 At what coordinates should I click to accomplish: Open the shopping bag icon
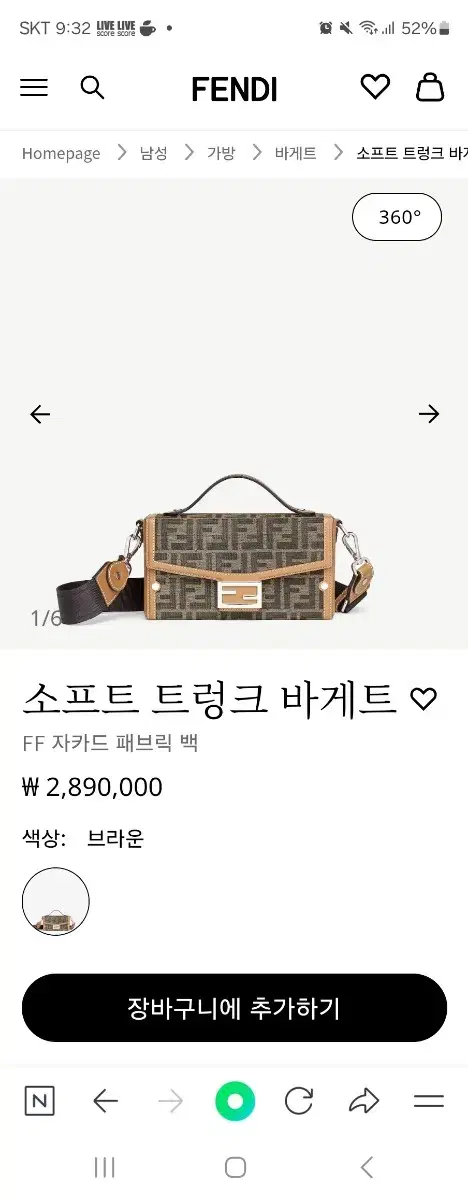click(430, 88)
